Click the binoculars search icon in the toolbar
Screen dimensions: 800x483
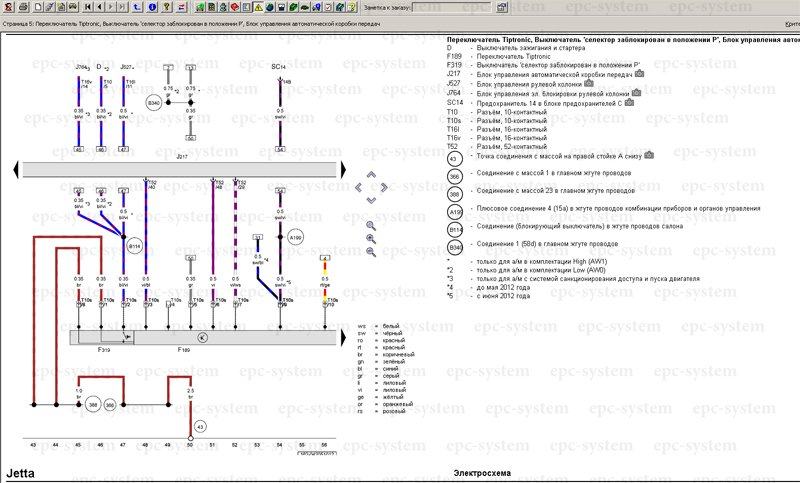pyautogui.click(x=72, y=7)
